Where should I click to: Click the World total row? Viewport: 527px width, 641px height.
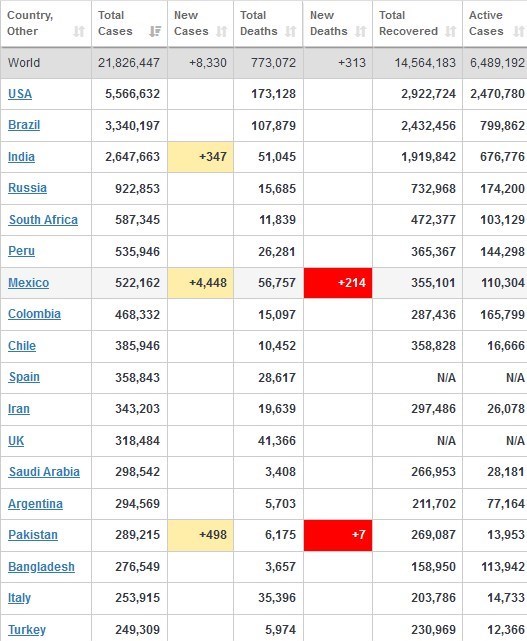coord(263,63)
